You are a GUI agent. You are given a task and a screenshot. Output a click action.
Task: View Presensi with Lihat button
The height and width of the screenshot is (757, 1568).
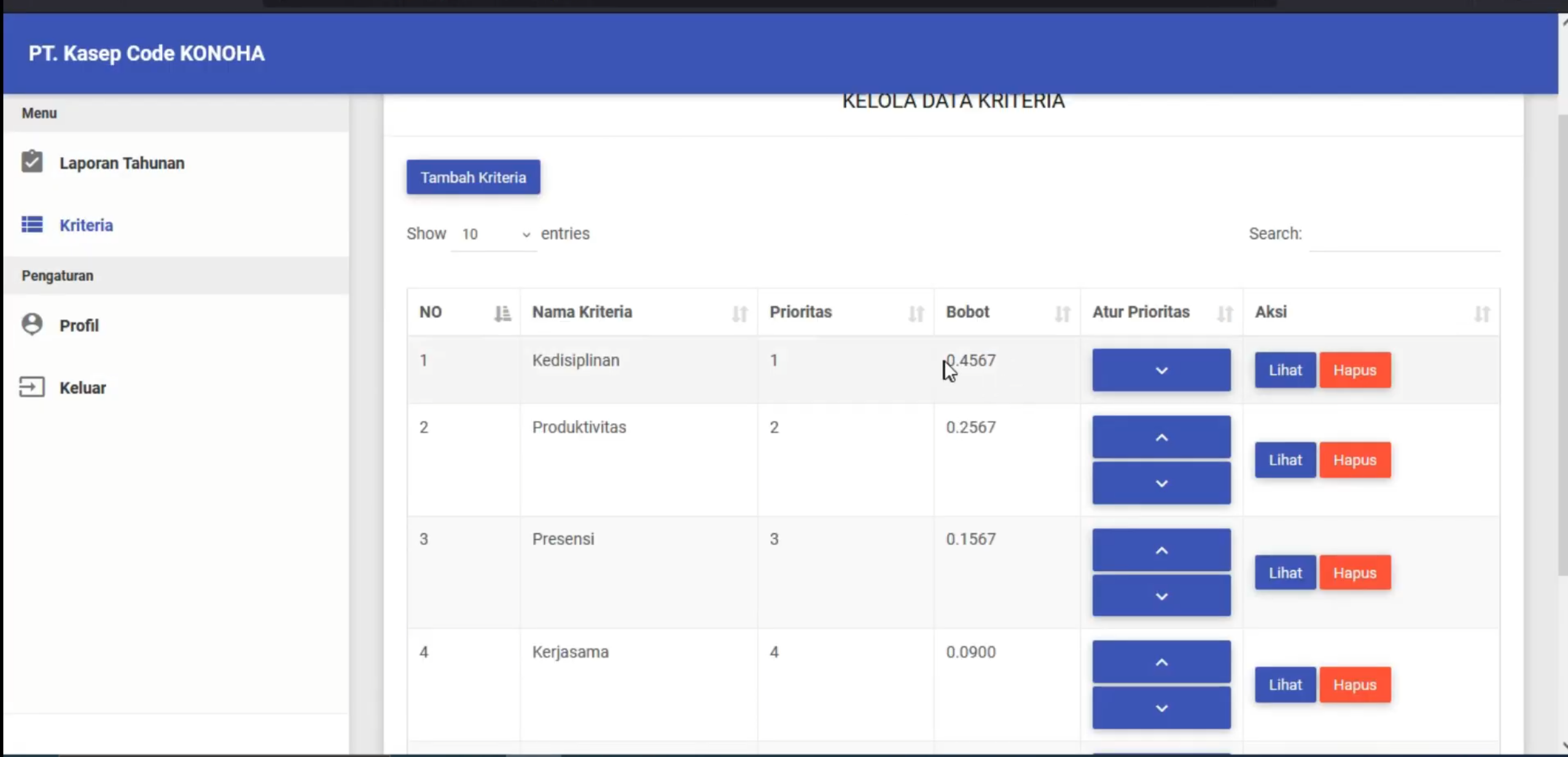coord(1285,573)
